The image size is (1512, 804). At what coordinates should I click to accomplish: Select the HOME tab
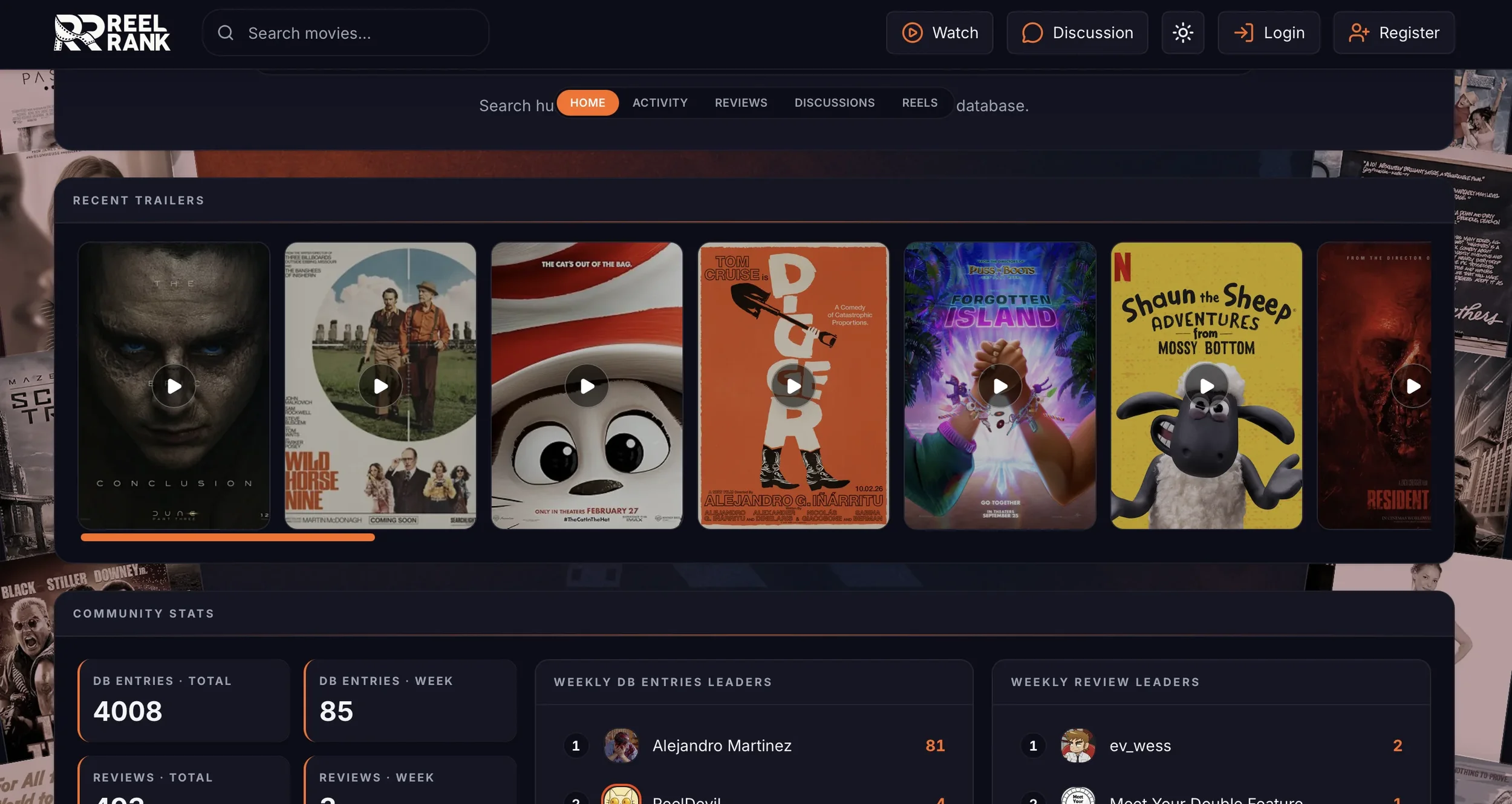click(587, 103)
